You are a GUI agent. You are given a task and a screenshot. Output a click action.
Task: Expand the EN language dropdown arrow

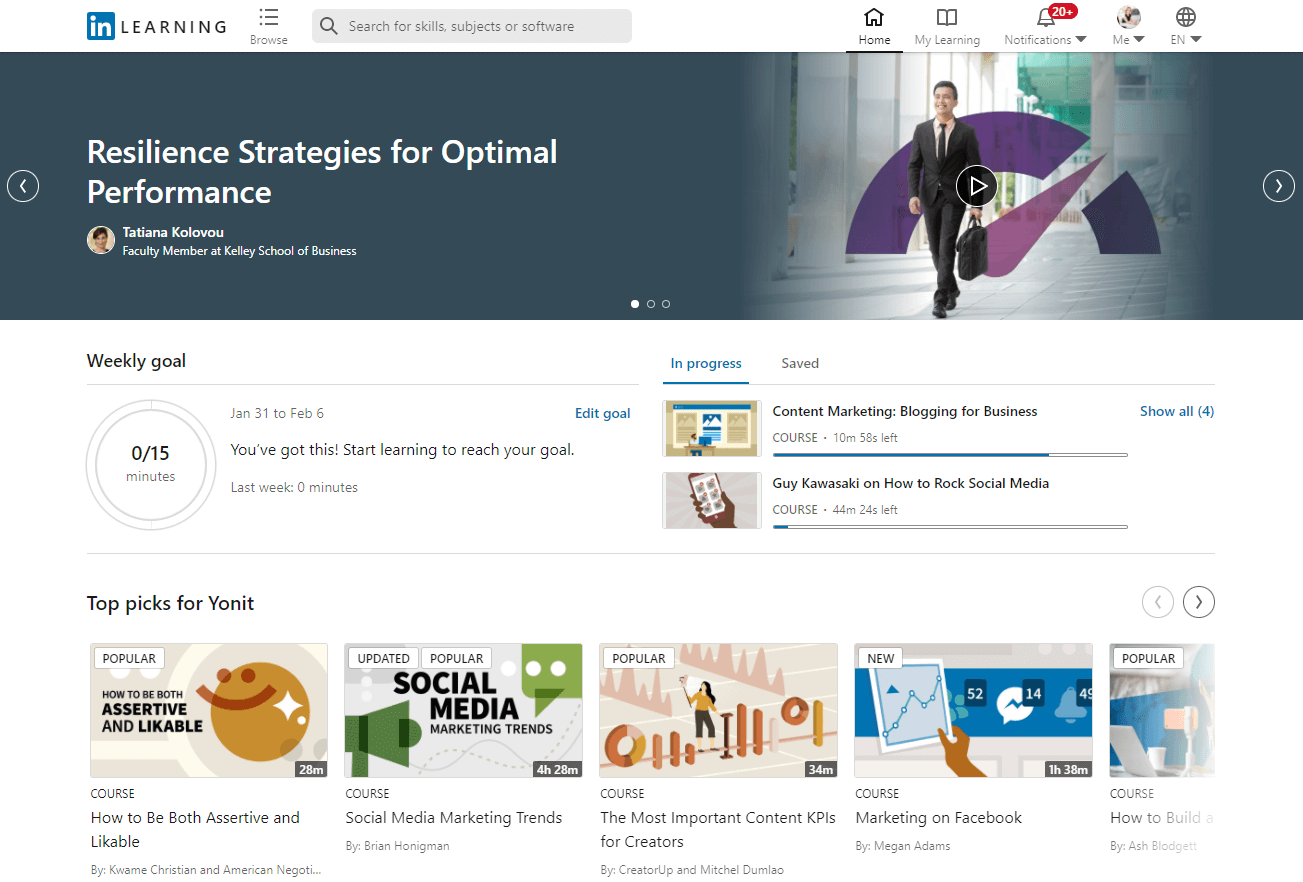[x=1195, y=40]
